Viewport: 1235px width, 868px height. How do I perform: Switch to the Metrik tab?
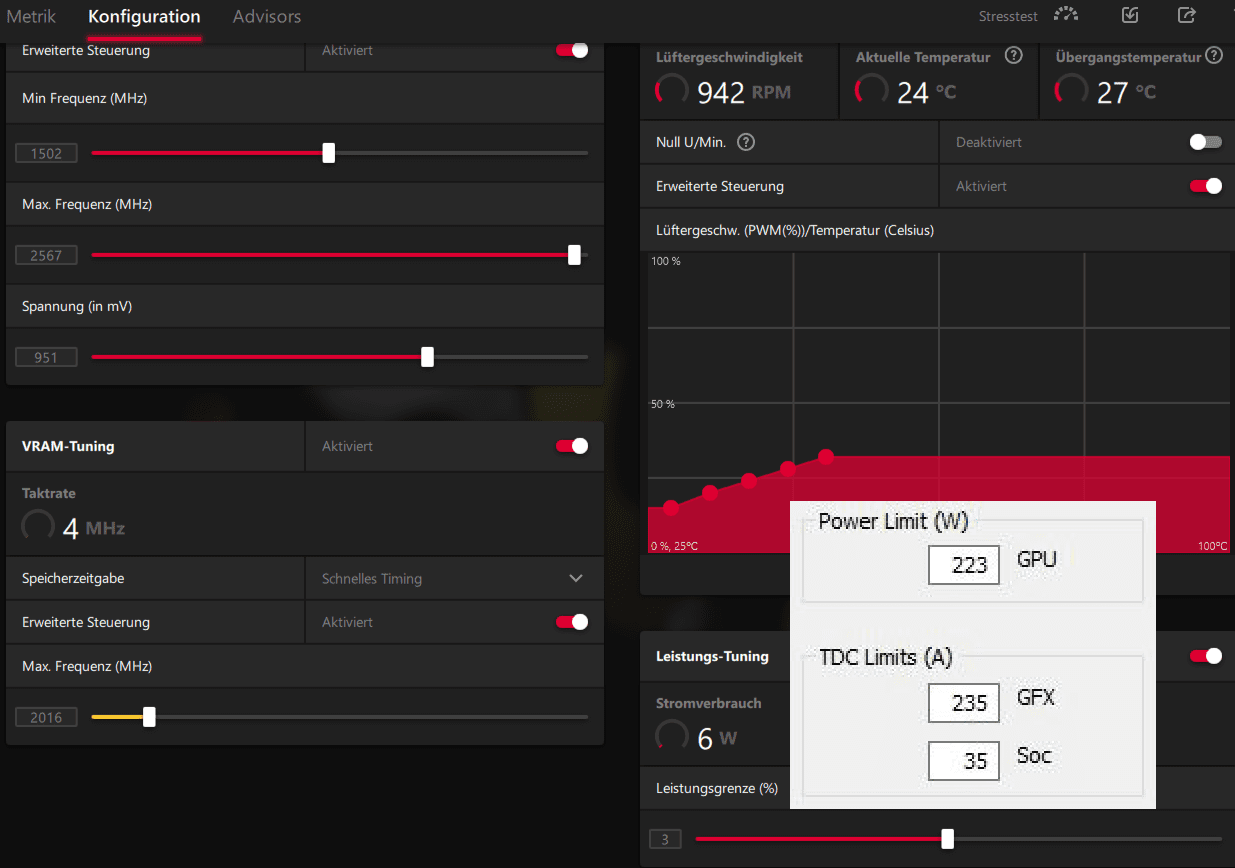point(31,17)
